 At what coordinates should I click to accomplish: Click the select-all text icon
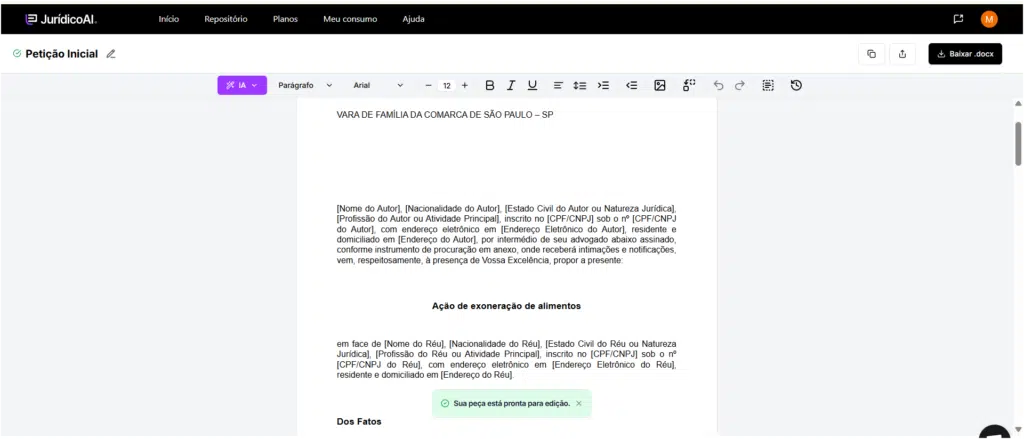point(768,85)
